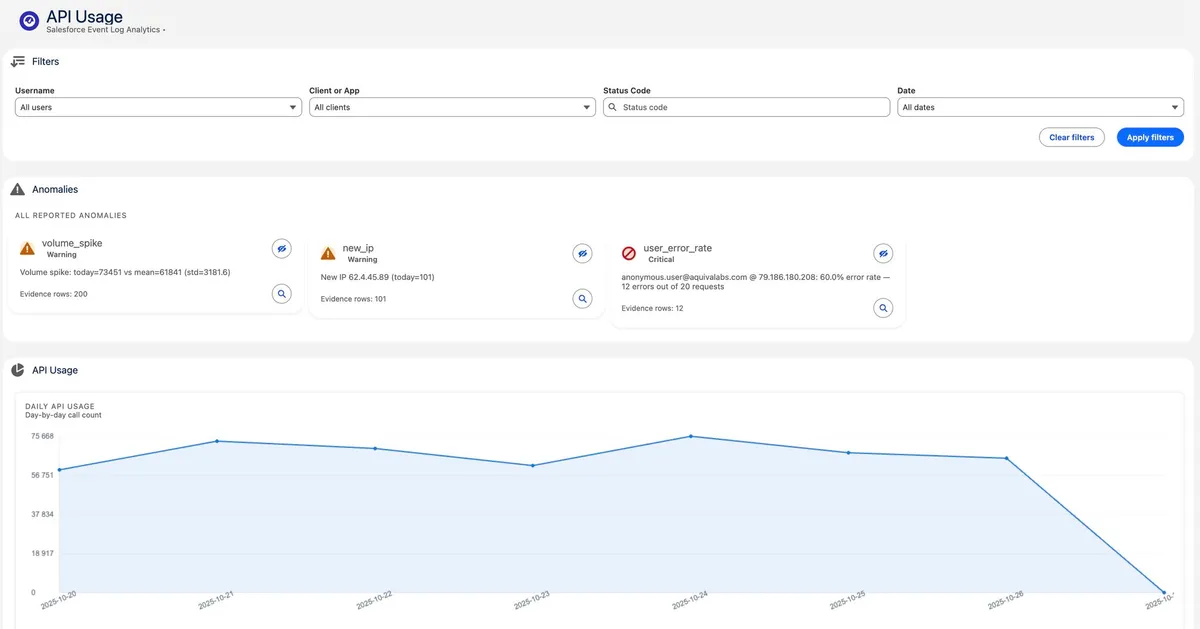
Task: Click the 75 668 y-axis label
Action: (x=41, y=436)
